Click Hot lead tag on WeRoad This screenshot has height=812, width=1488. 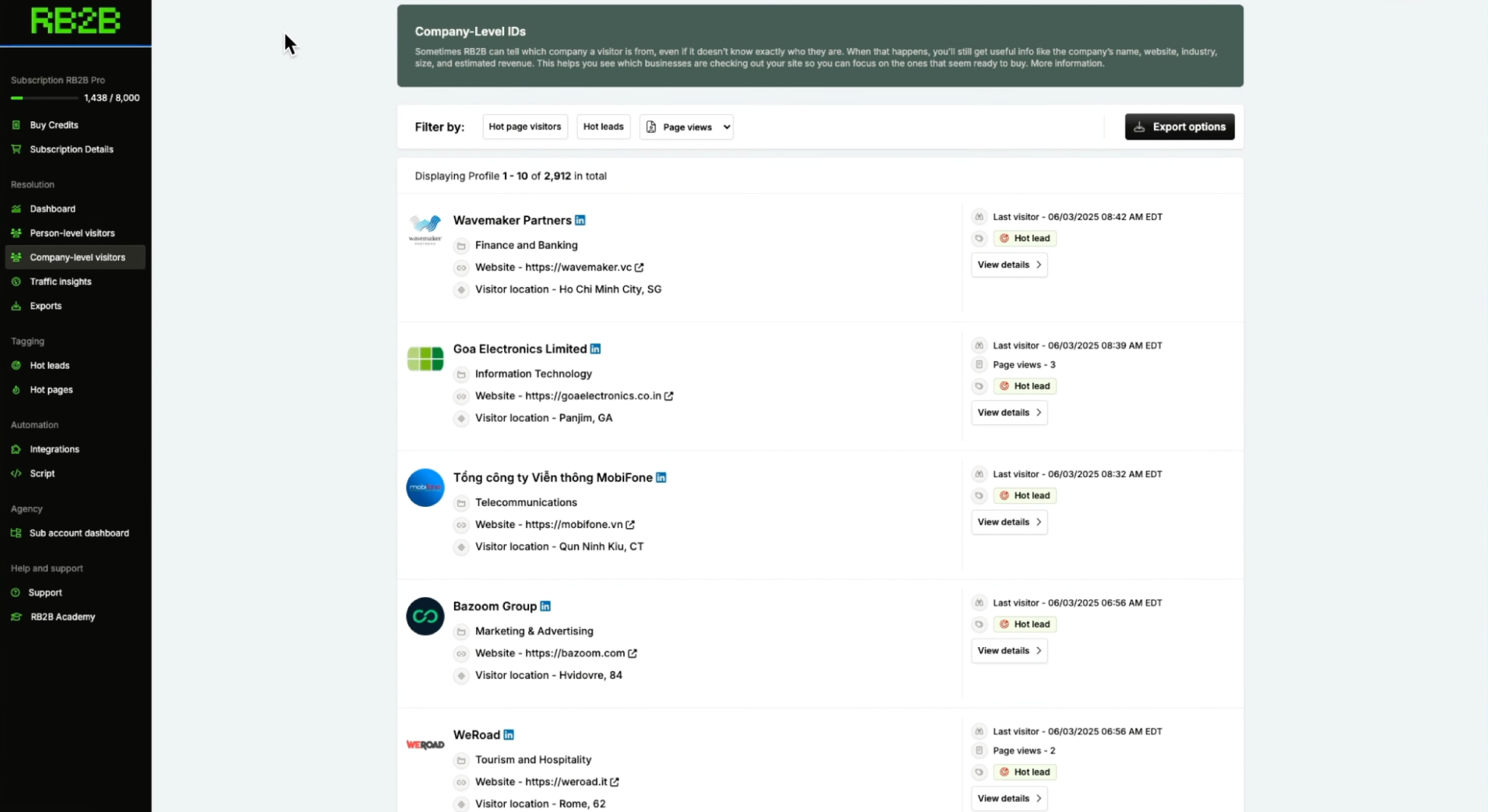point(1024,772)
